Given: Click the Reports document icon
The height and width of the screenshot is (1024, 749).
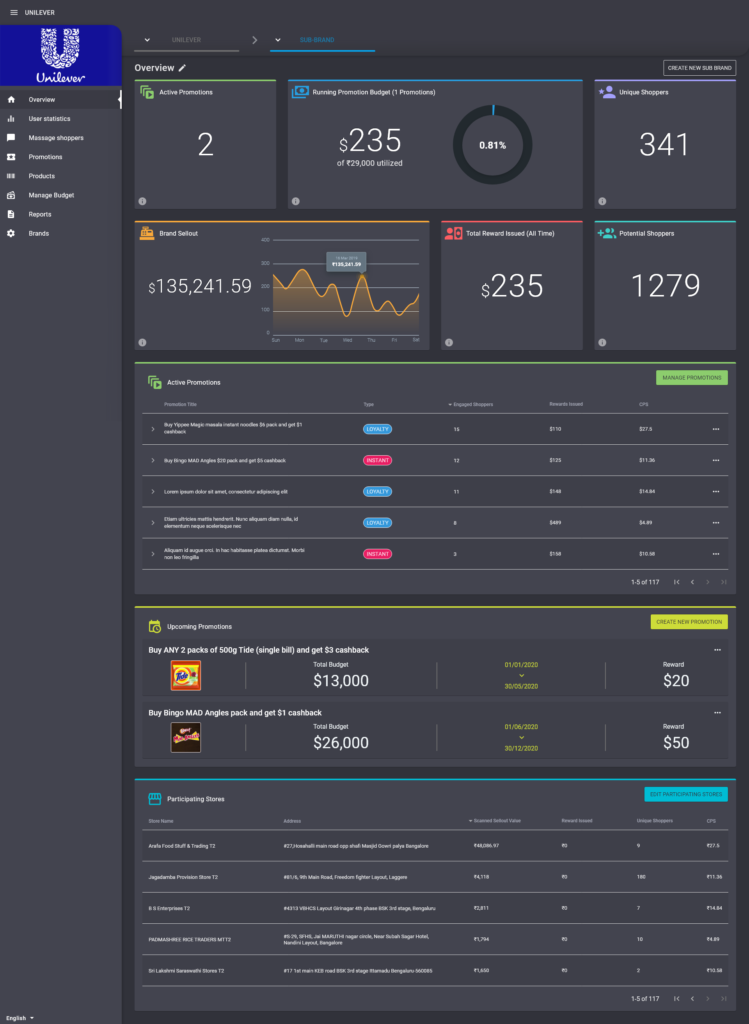Looking at the screenshot, I should click(x=10, y=214).
